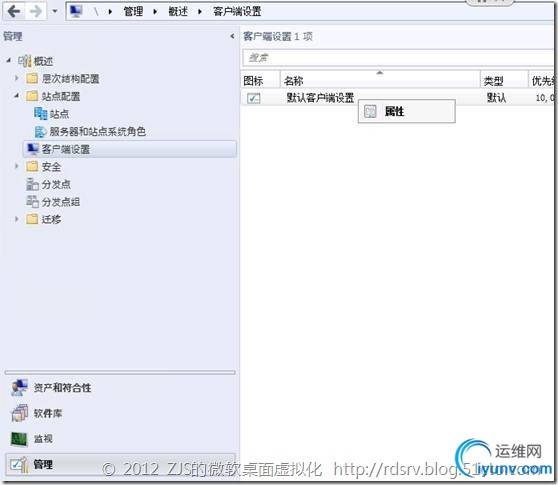
Task: Collapse the 概述 tree node
Action: tap(9, 60)
